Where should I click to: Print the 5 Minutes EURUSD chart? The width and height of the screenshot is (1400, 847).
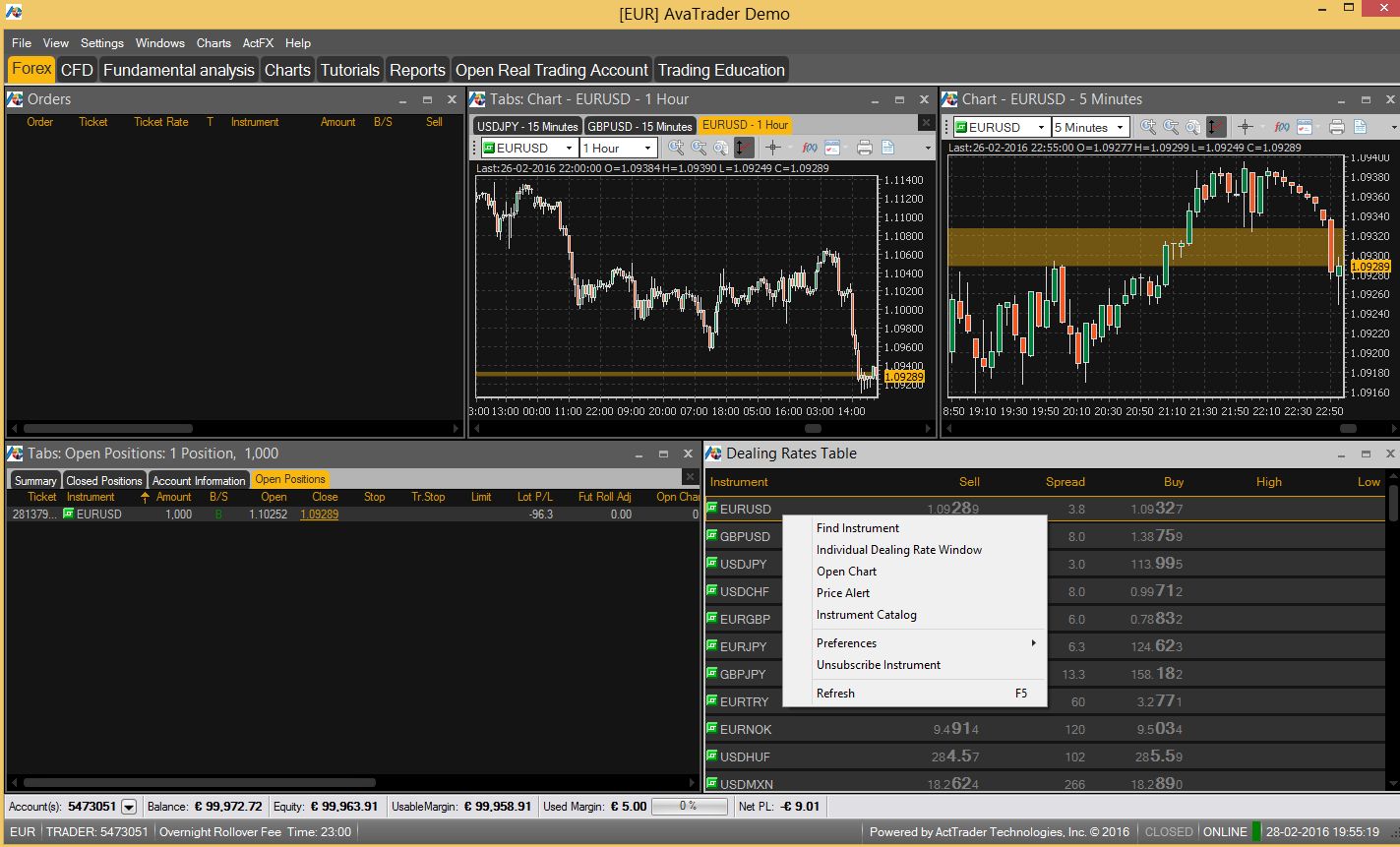tap(1336, 127)
